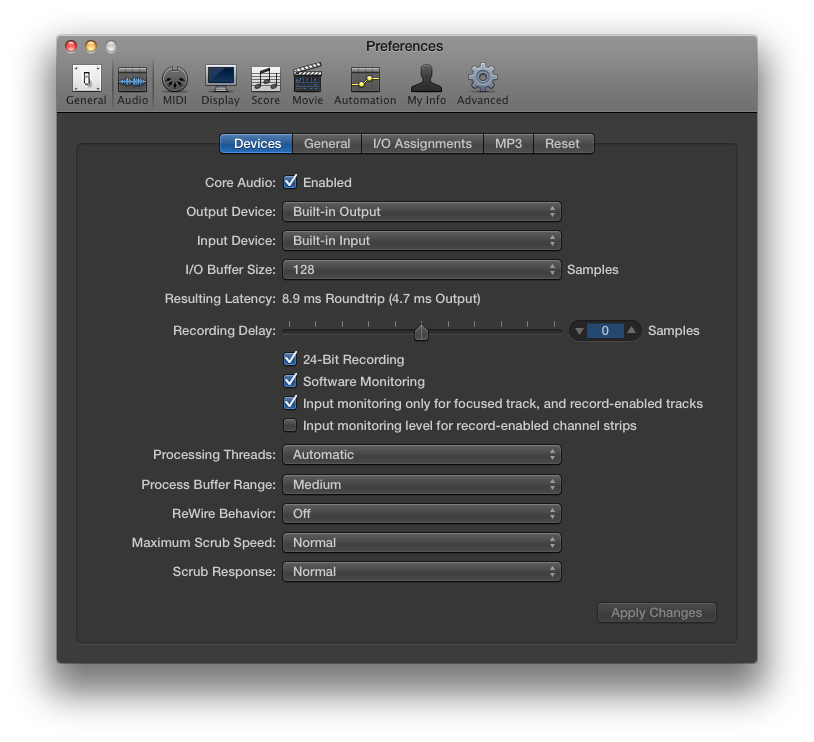This screenshot has width=814, height=742.
Task: Open General preferences toolbar icon
Action: coord(86,85)
